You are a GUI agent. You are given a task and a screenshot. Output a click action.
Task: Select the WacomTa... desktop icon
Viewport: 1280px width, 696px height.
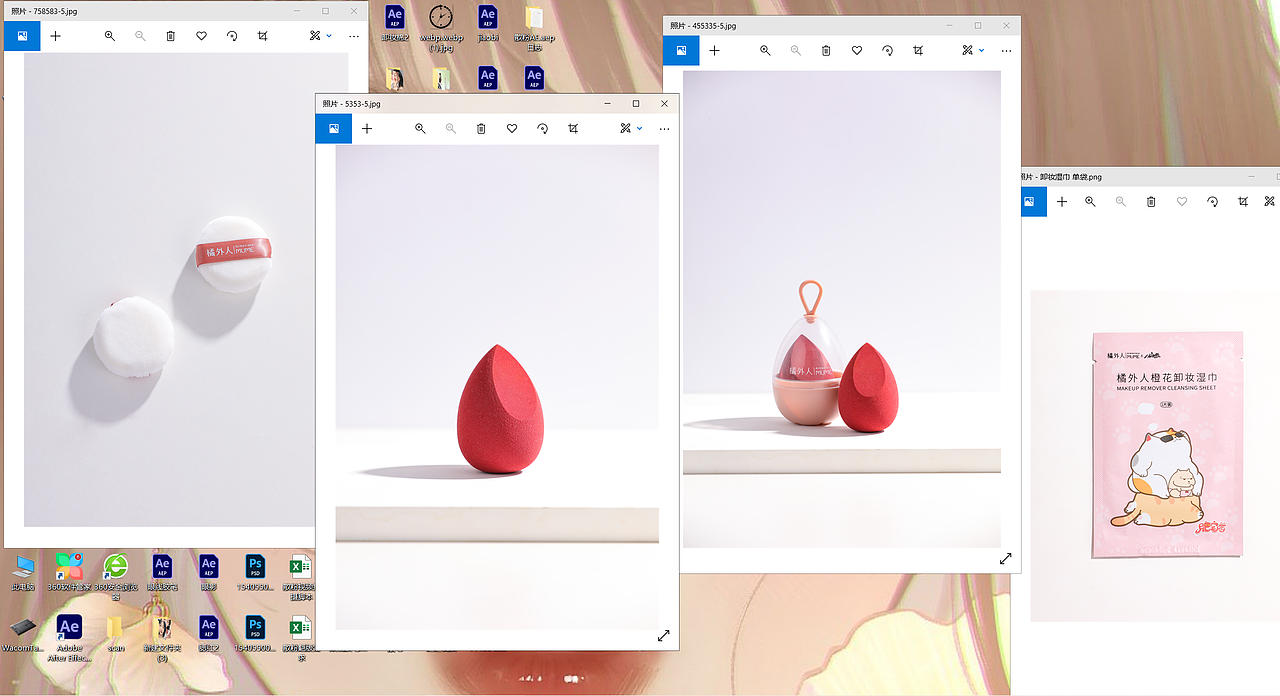point(22,634)
